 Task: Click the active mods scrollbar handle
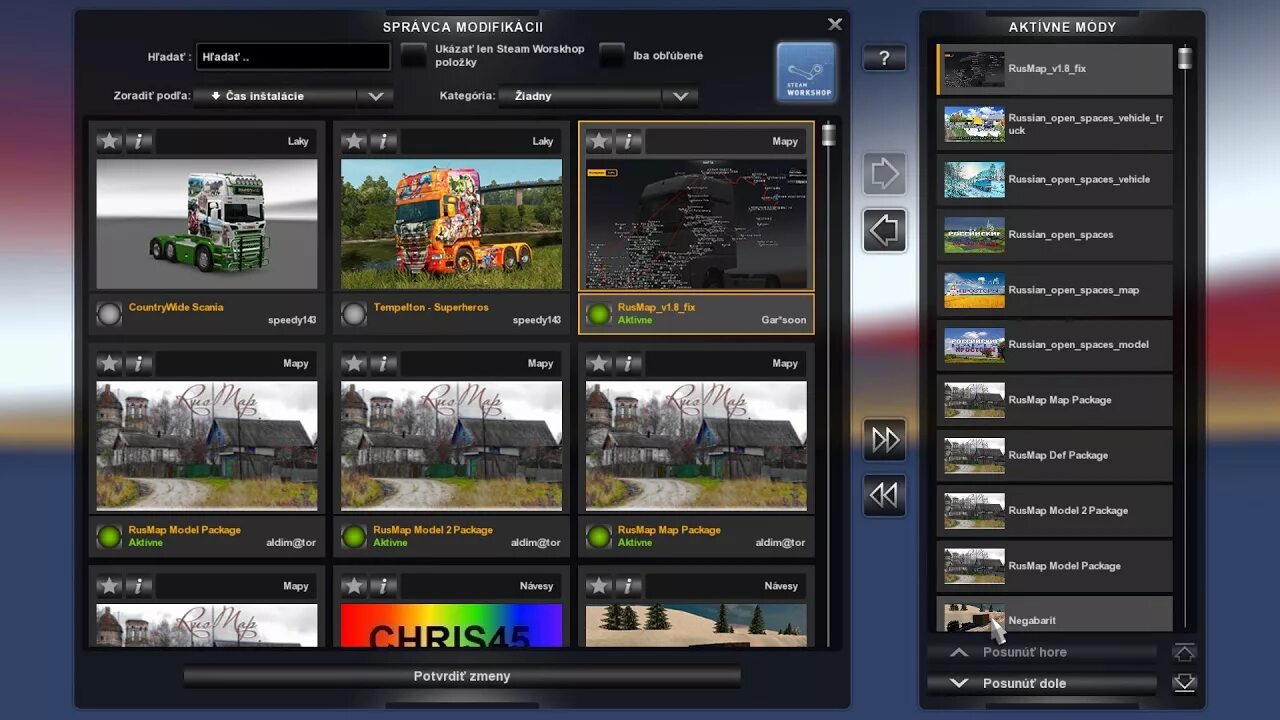tap(1185, 58)
